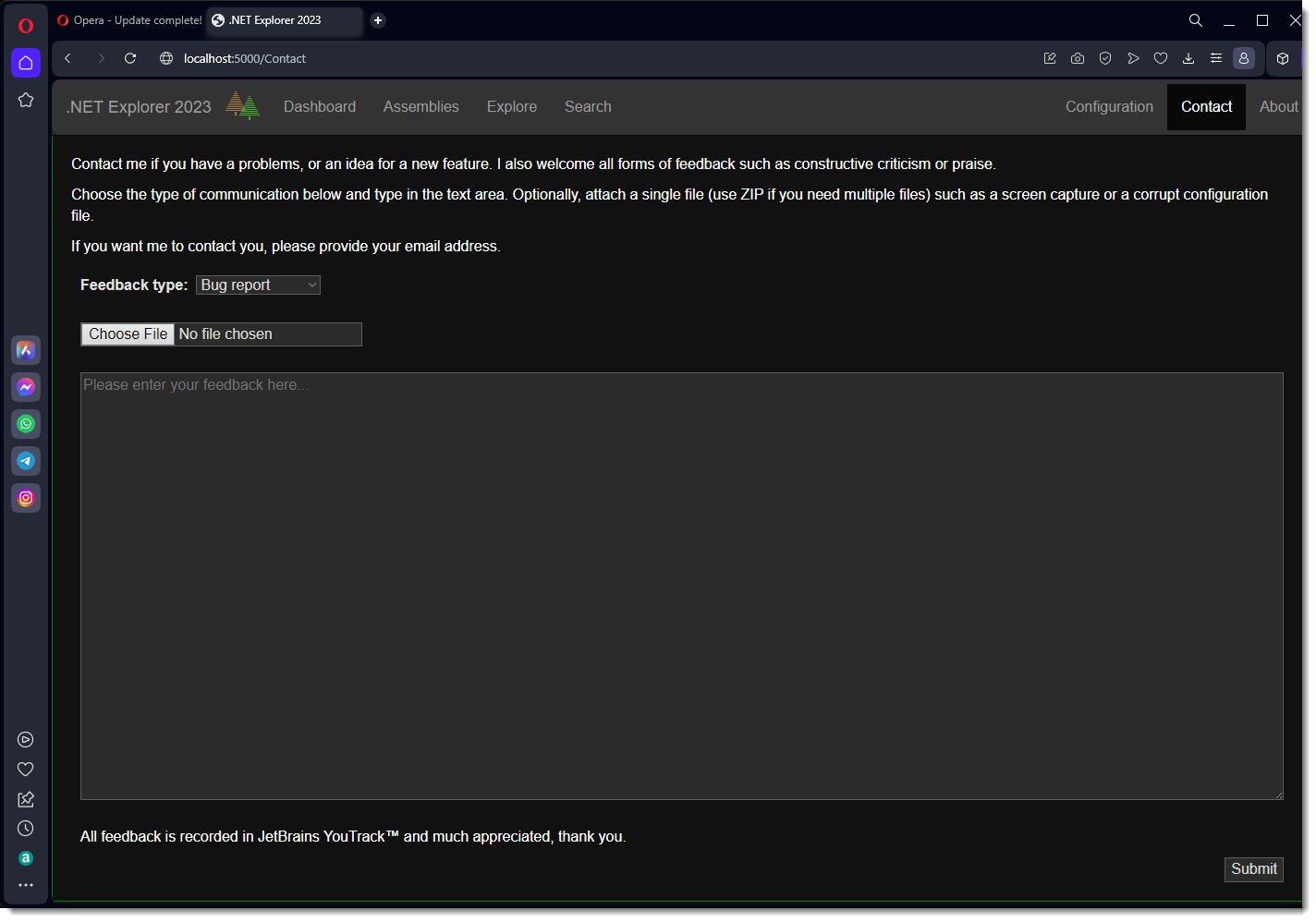Image resolution: width=1316 pixels, height=922 pixels.
Task: Open Messenger in the sidebar
Action: click(26, 387)
